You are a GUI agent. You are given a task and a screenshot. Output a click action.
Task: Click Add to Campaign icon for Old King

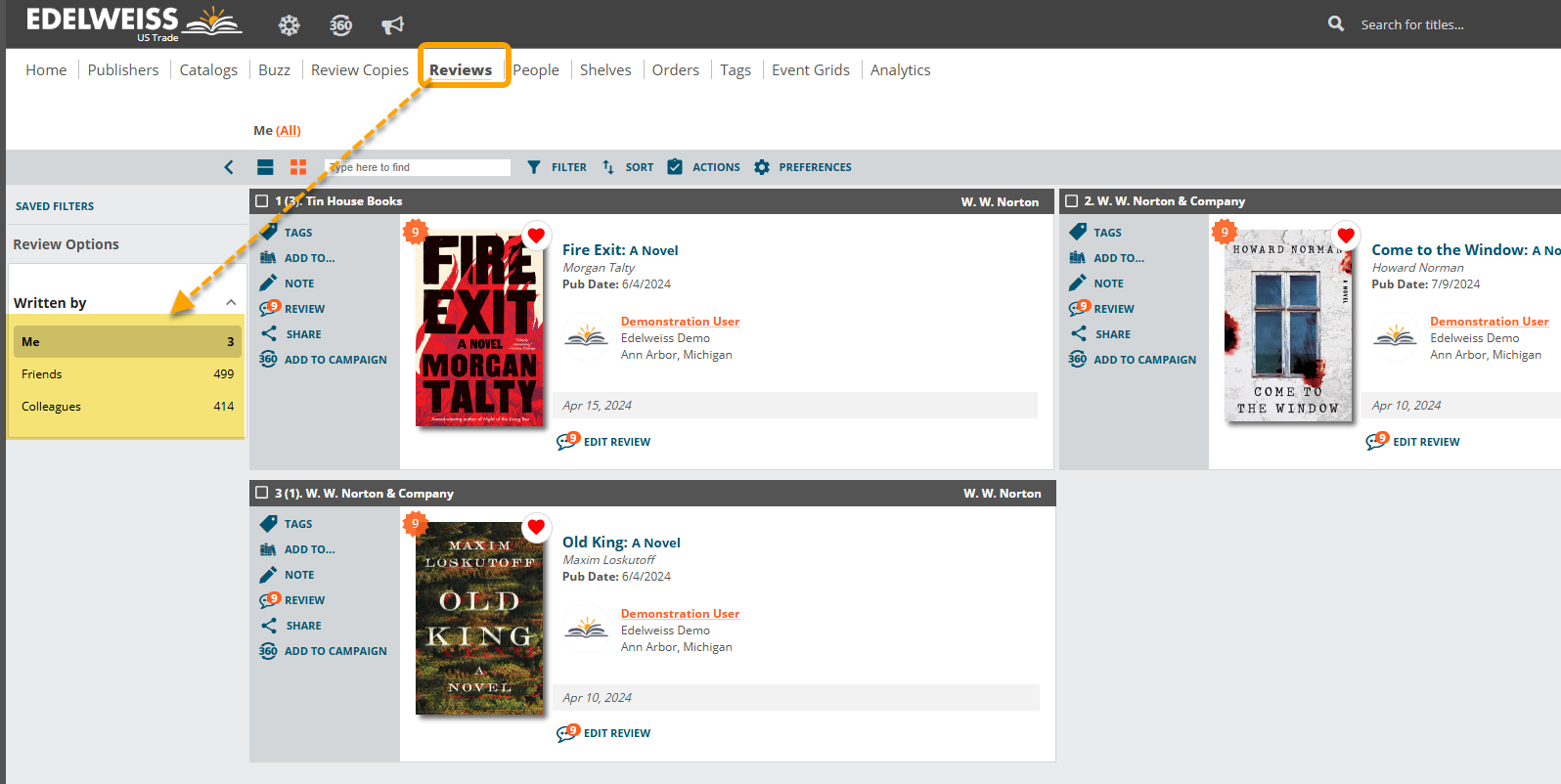pyautogui.click(x=268, y=650)
